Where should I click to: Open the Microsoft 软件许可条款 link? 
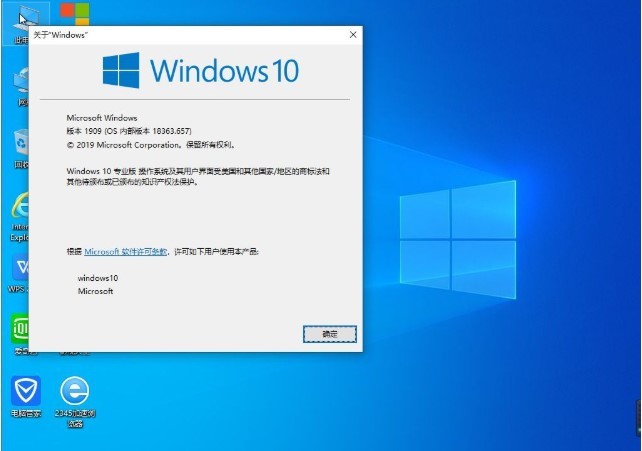(128, 252)
